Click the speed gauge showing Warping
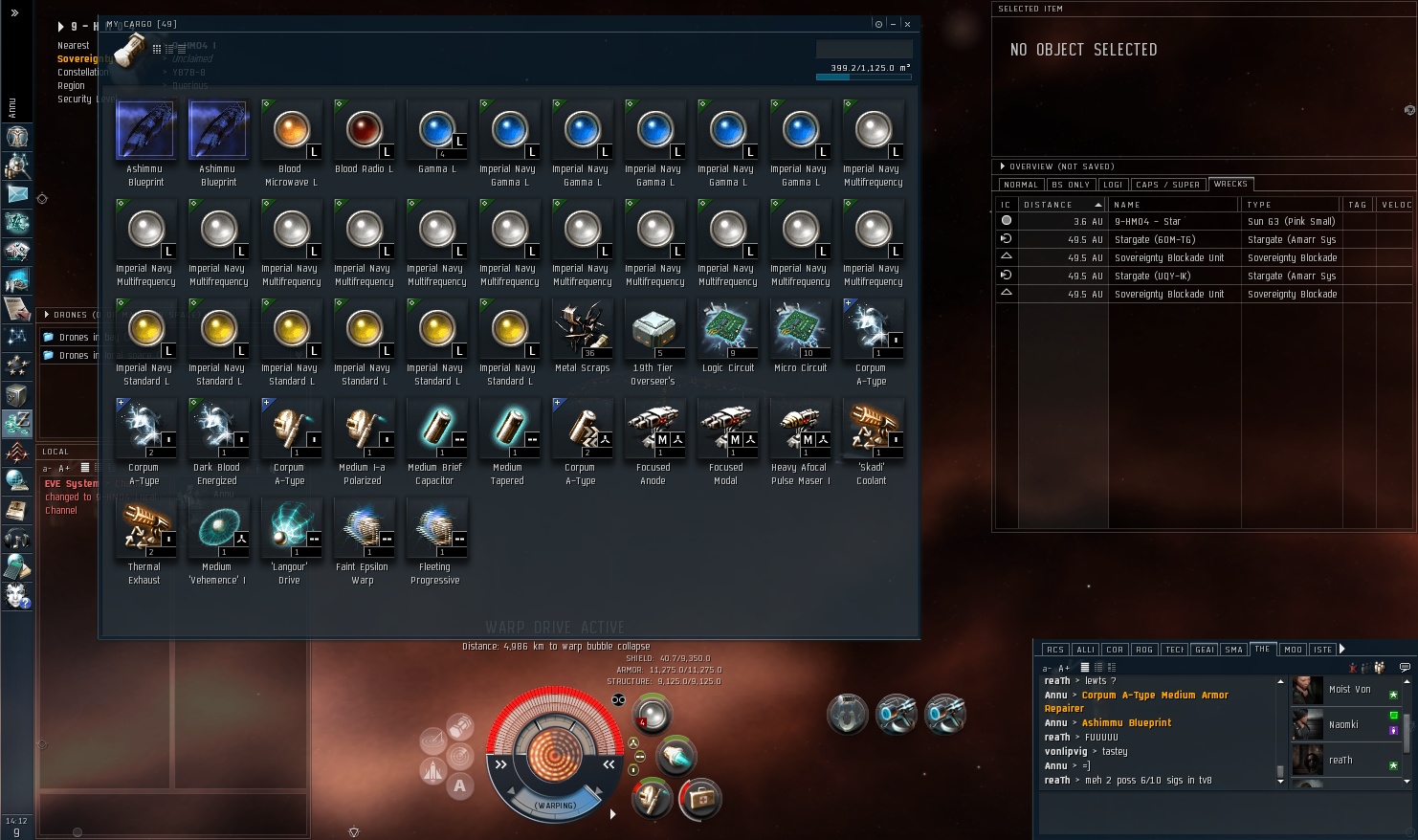Screen dimensions: 1418x840 tap(556, 805)
